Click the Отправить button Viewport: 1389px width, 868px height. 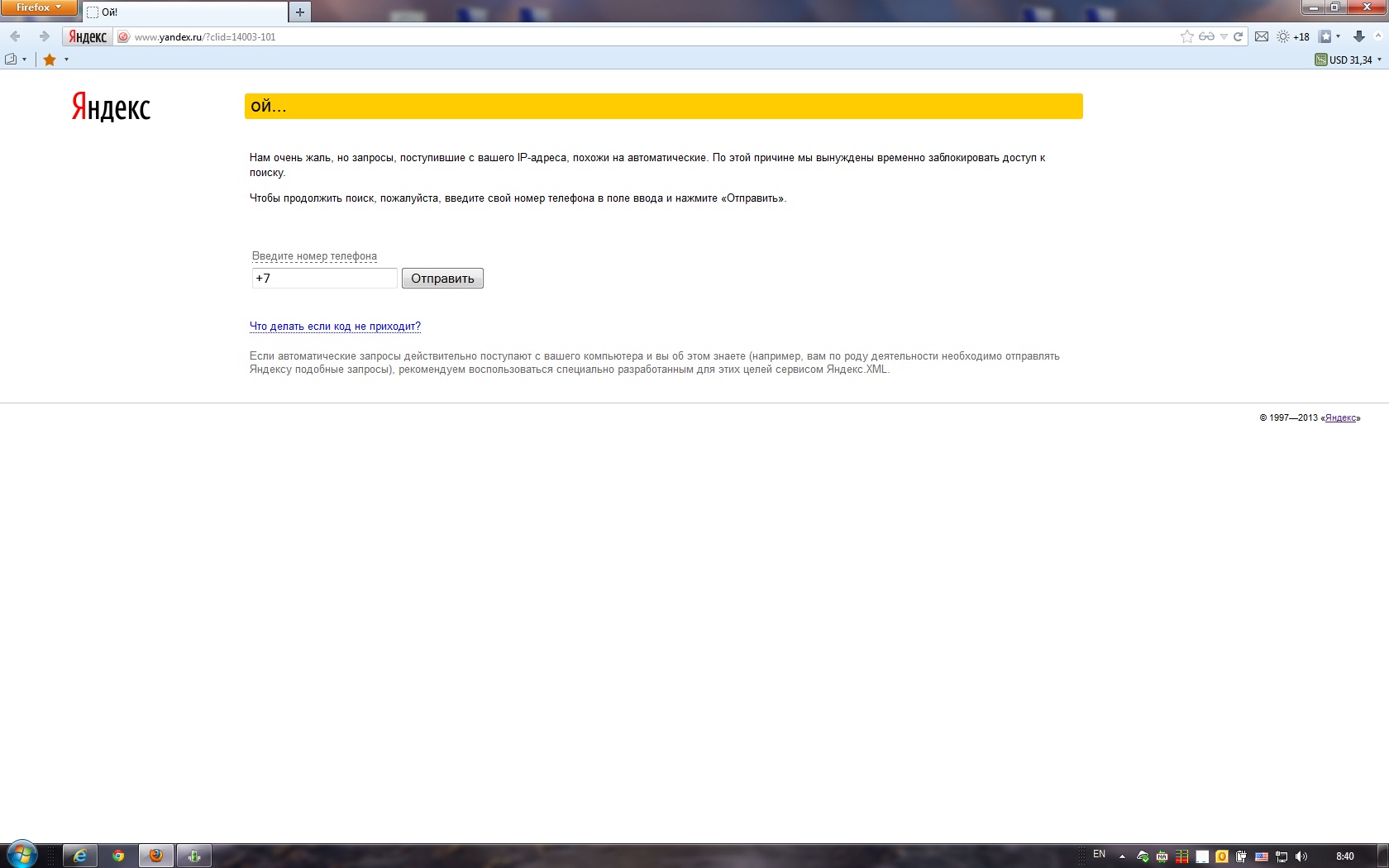pyautogui.click(x=442, y=279)
